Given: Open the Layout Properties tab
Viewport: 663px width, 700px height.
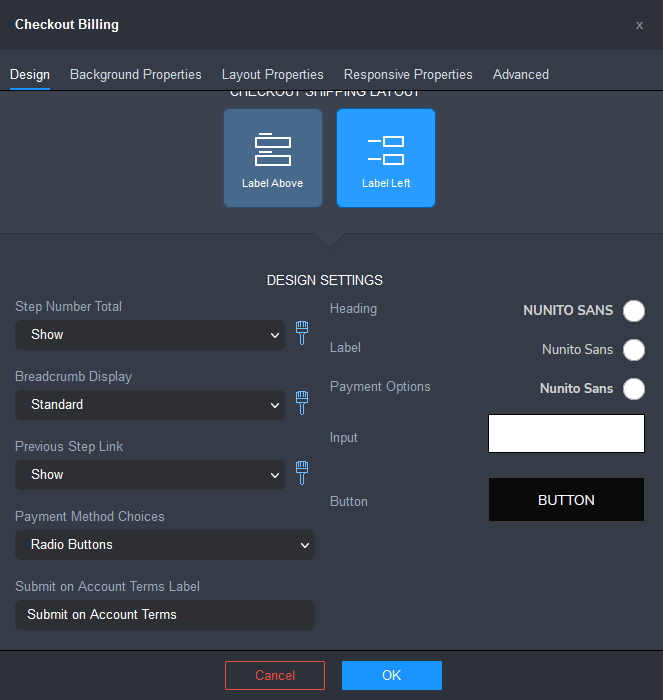Looking at the screenshot, I should coord(273,75).
